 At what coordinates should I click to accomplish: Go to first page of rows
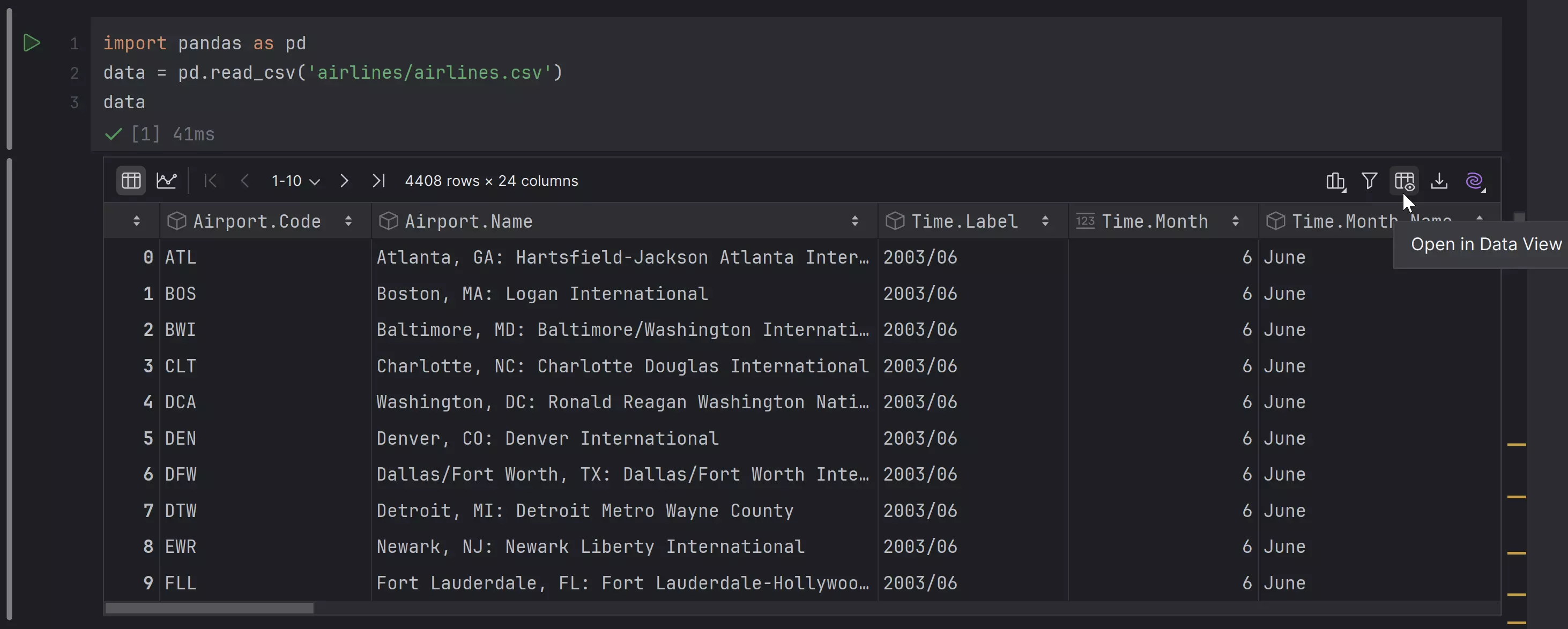click(211, 181)
